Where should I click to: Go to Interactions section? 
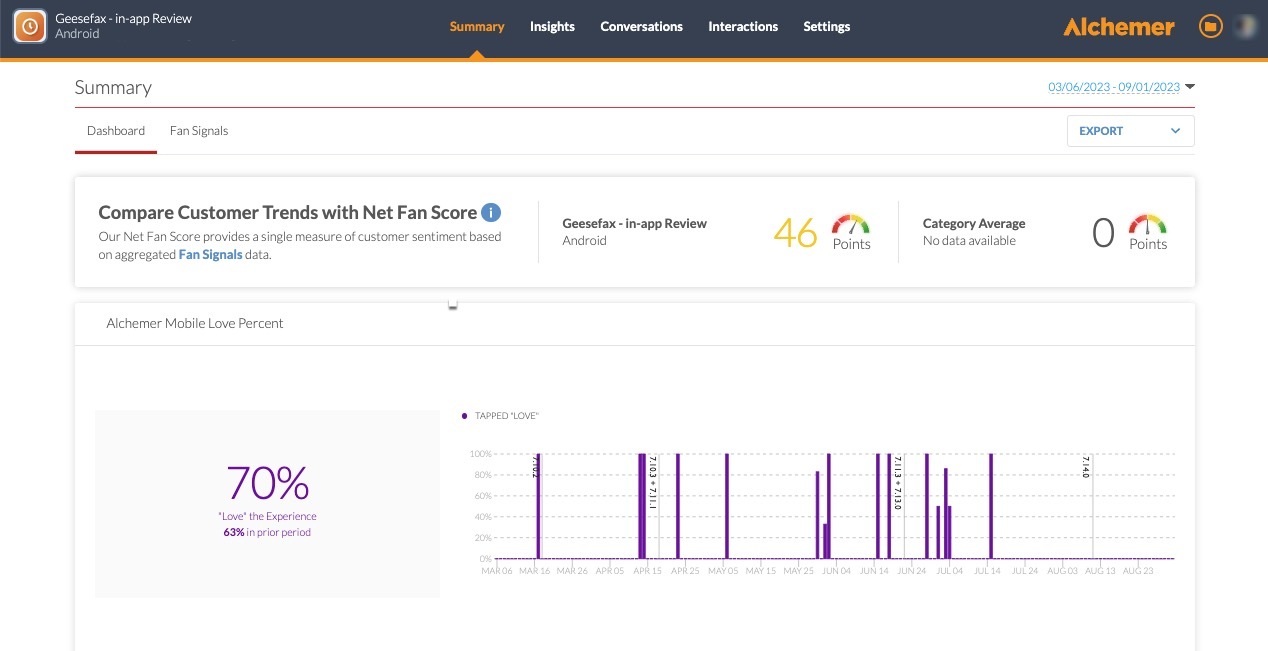743,27
